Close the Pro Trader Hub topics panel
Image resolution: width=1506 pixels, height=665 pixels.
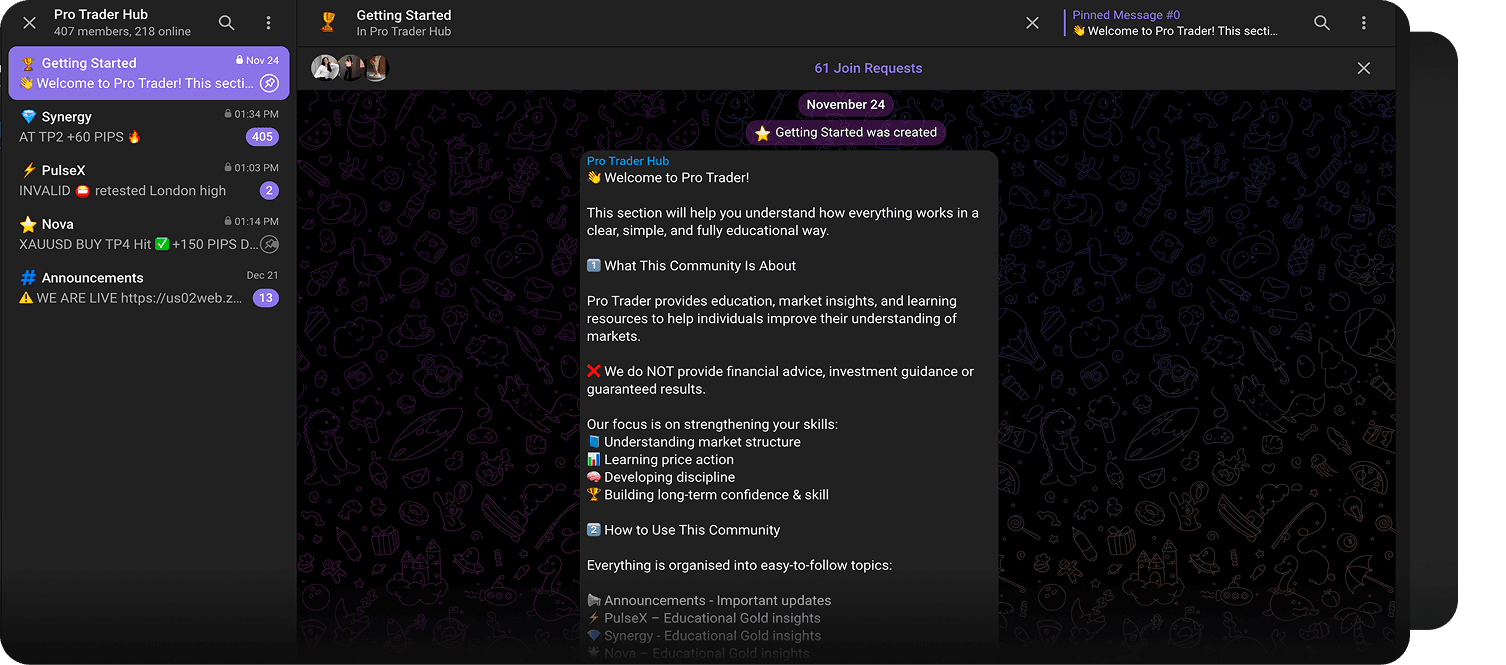(29, 23)
